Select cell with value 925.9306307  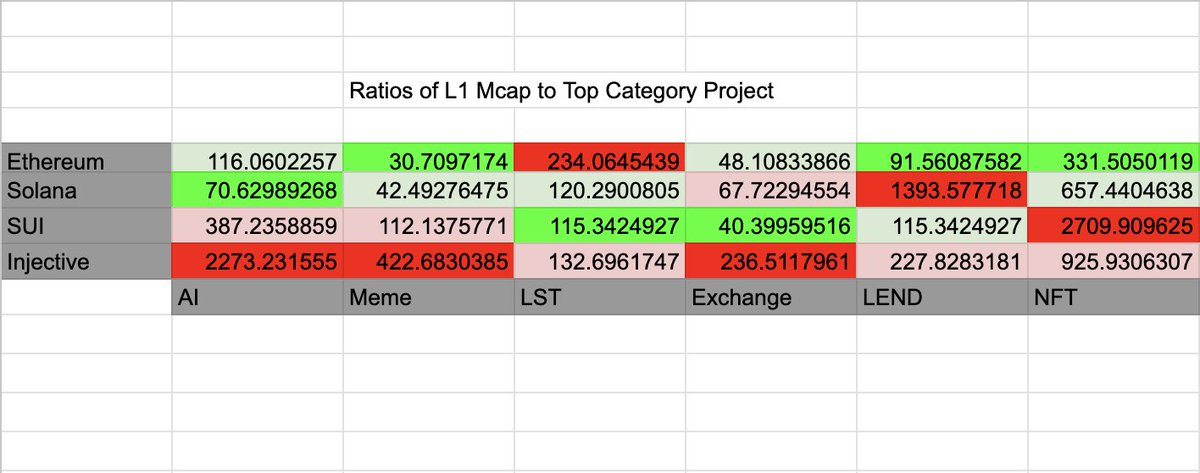tap(1114, 263)
